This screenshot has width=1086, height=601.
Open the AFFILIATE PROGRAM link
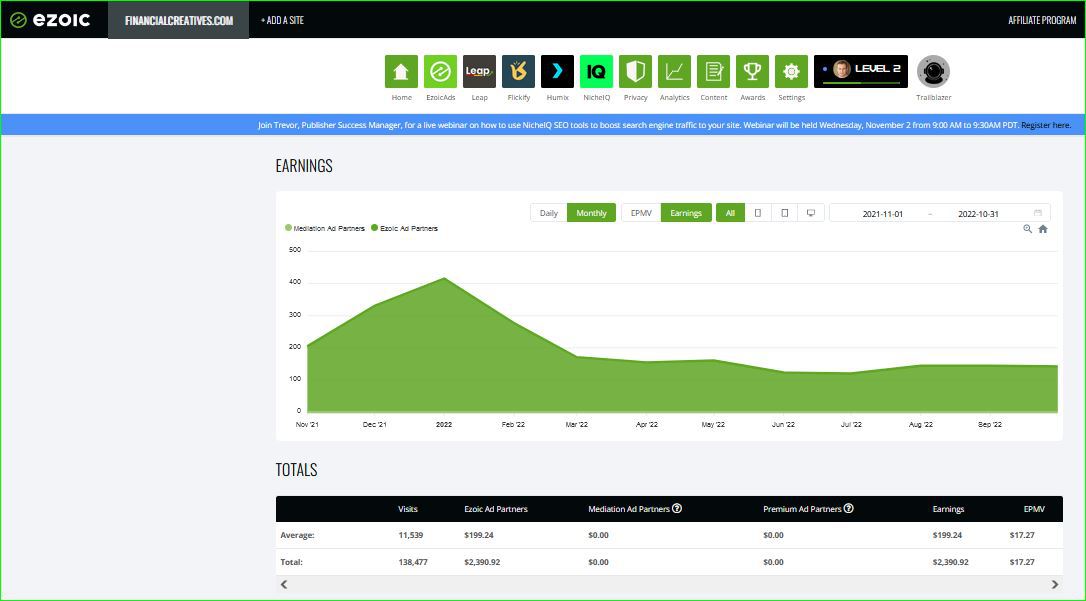coord(1042,20)
